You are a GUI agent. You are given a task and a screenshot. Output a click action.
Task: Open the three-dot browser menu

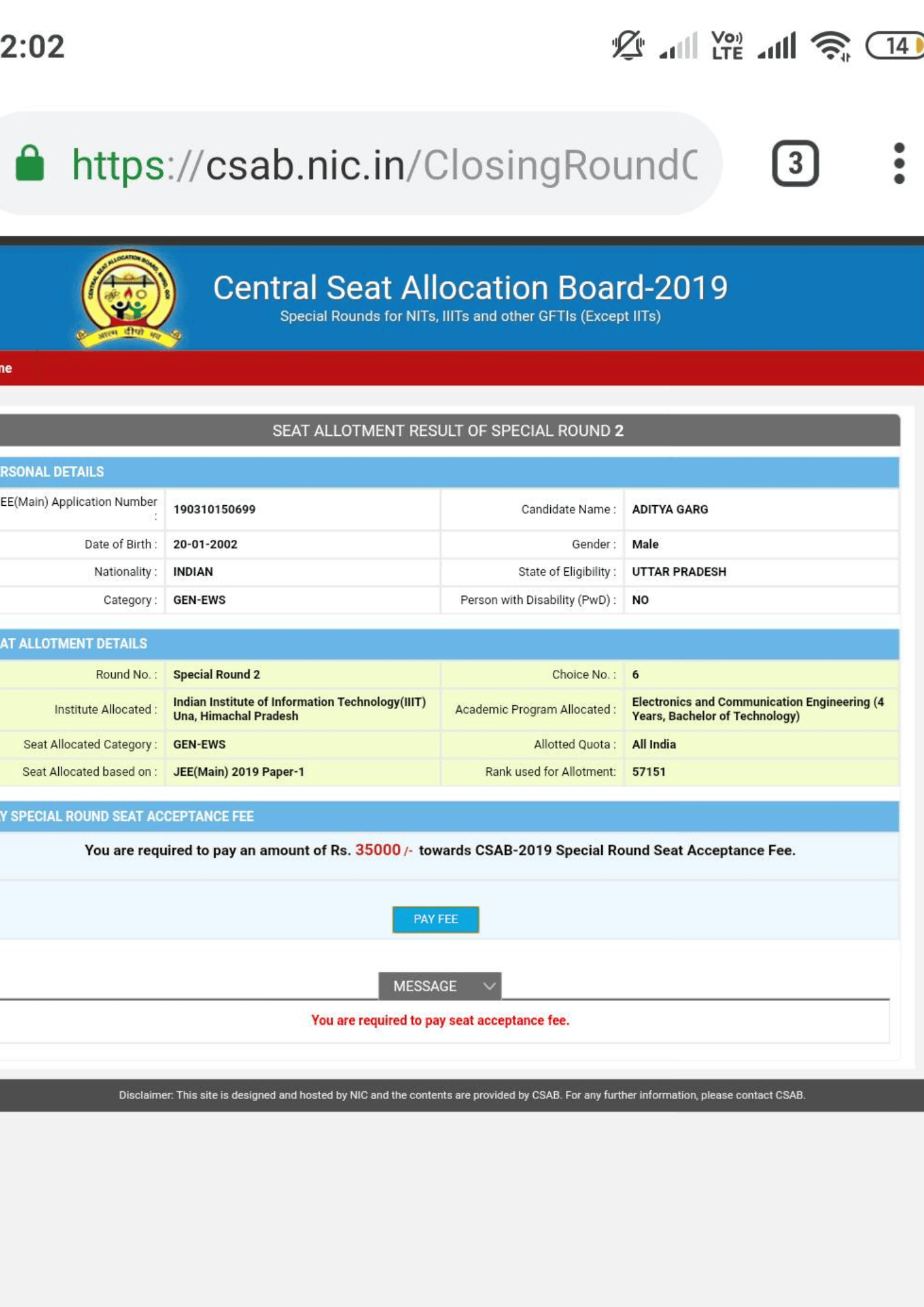coord(899,163)
